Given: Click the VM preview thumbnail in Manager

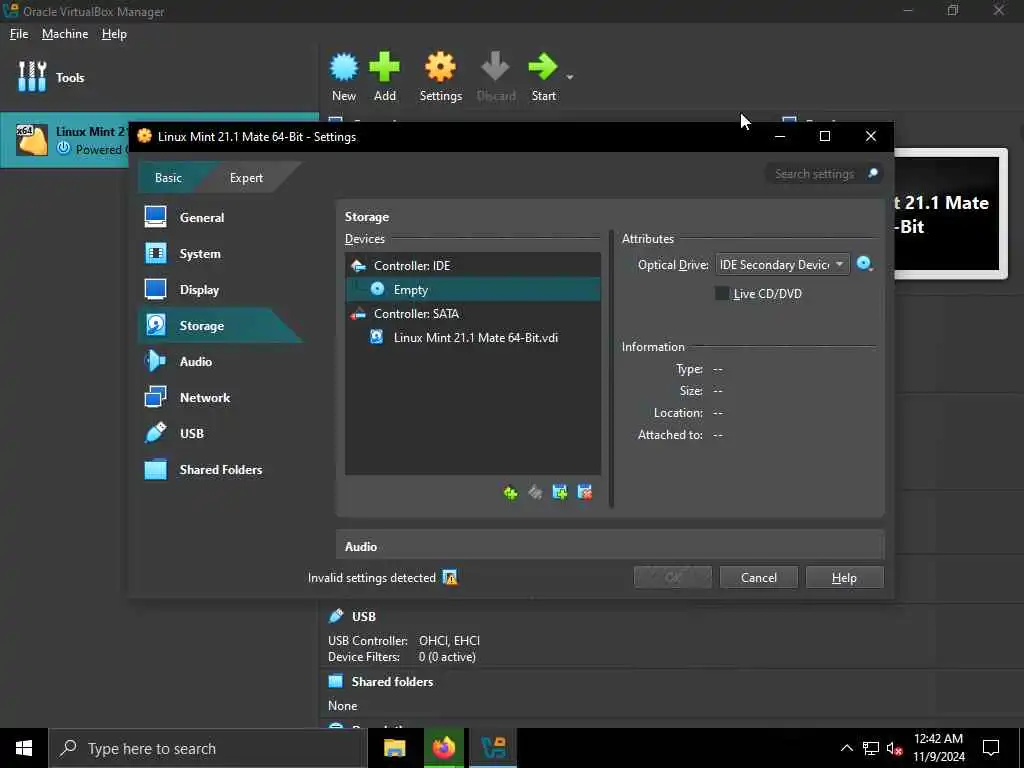Looking at the screenshot, I should pyautogui.click(x=951, y=214).
